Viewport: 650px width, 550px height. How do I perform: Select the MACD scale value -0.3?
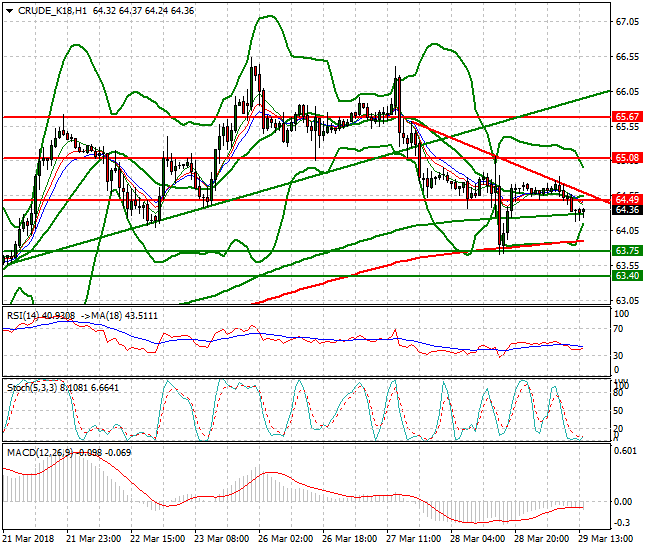click(623, 523)
